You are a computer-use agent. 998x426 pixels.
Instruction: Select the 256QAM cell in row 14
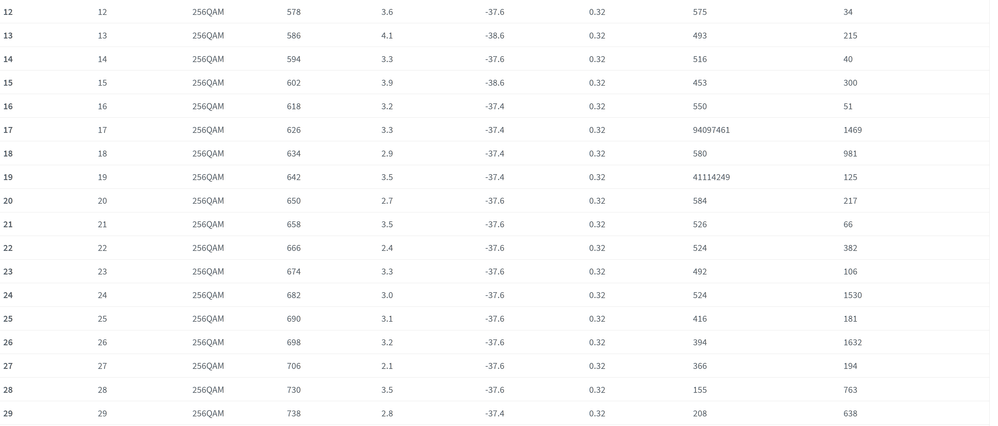pyautogui.click(x=208, y=60)
